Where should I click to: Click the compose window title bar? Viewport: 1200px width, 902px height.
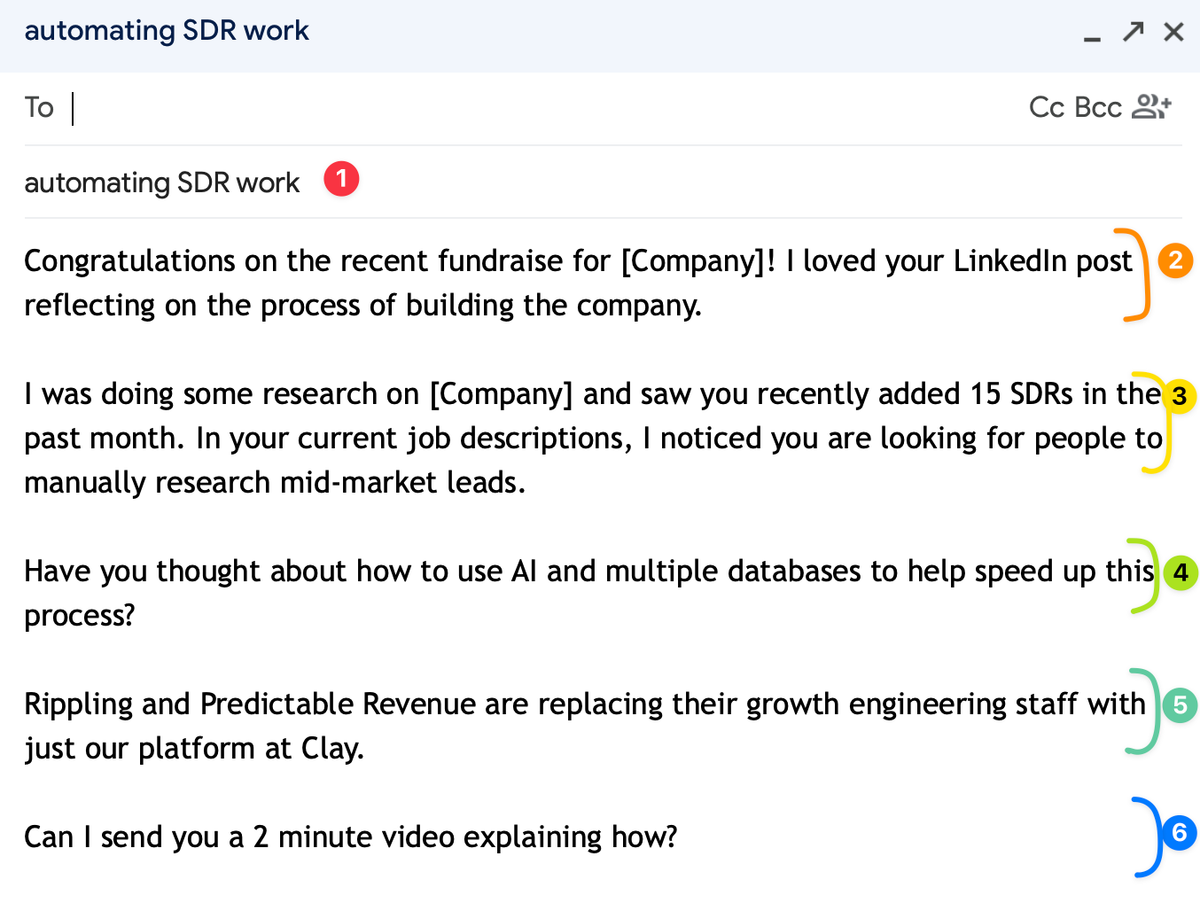click(x=166, y=31)
